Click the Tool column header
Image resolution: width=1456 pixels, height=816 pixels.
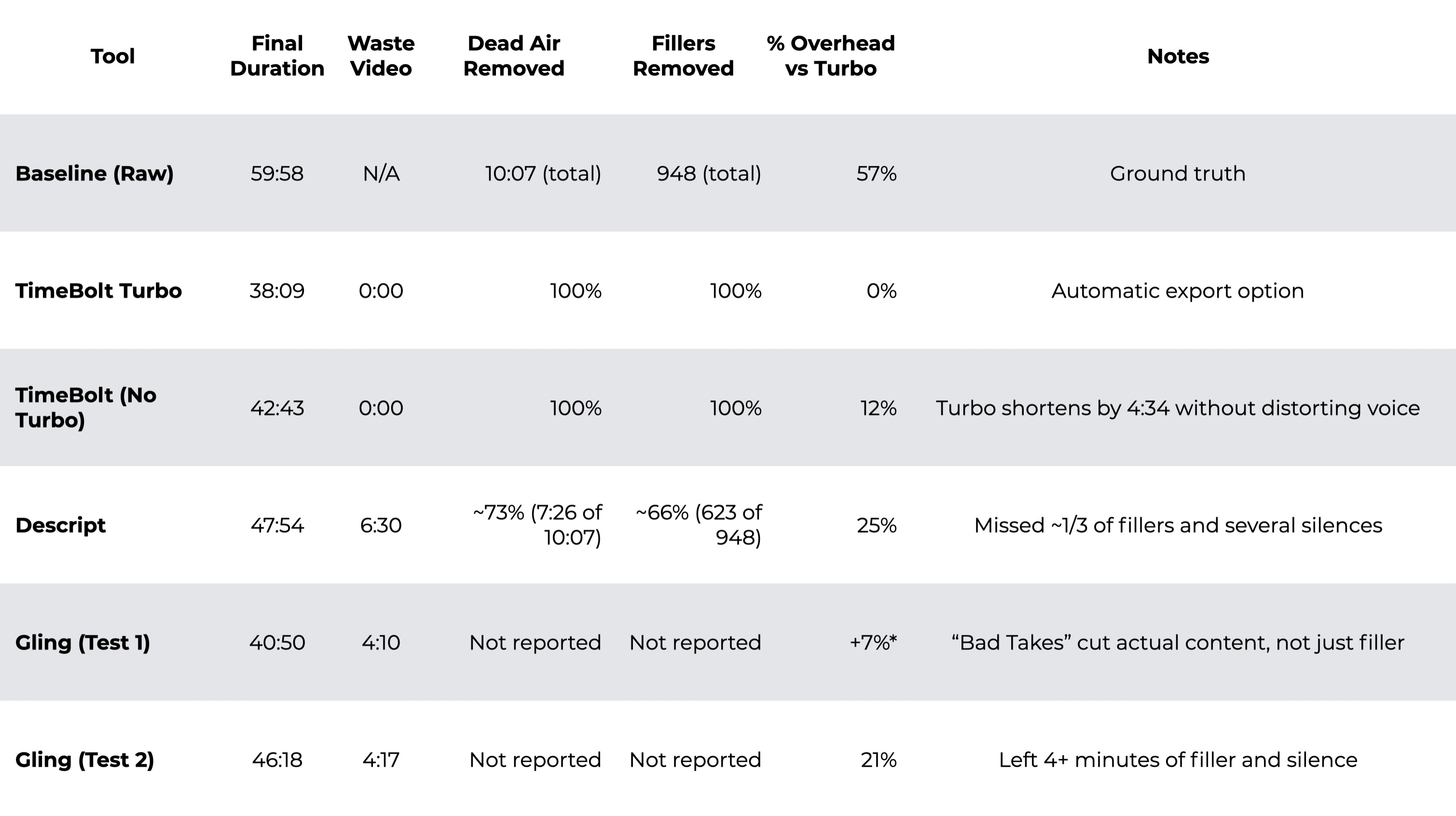click(112, 56)
